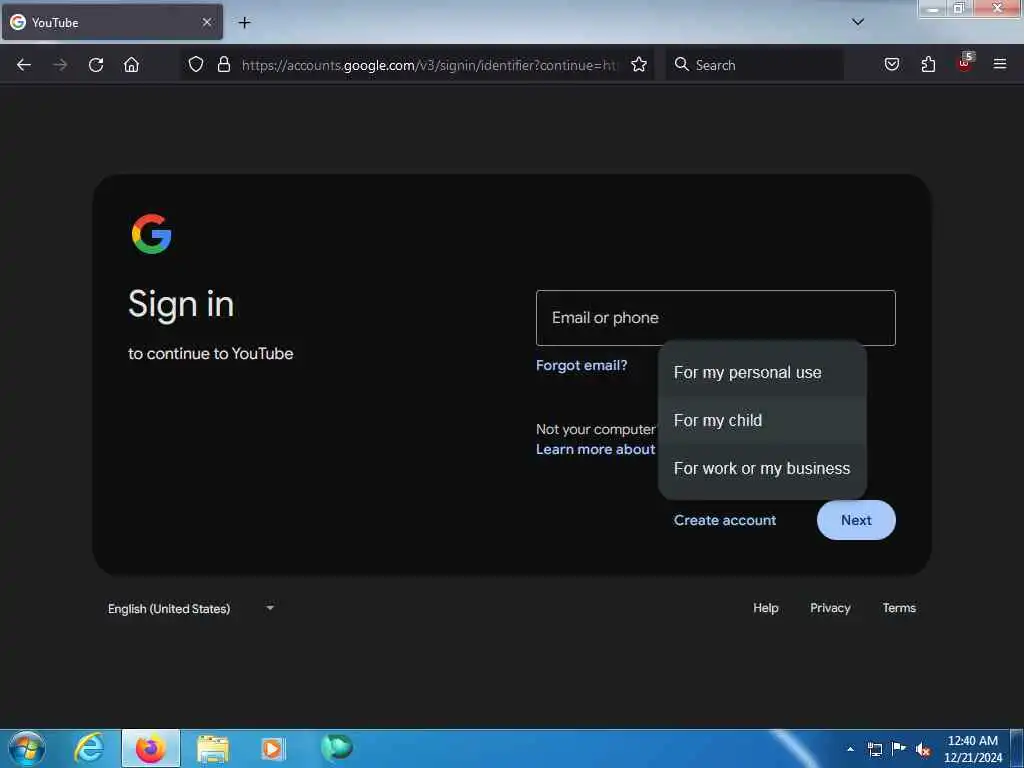This screenshot has width=1024, height=768.
Task: Reload the current page
Action: (96, 65)
